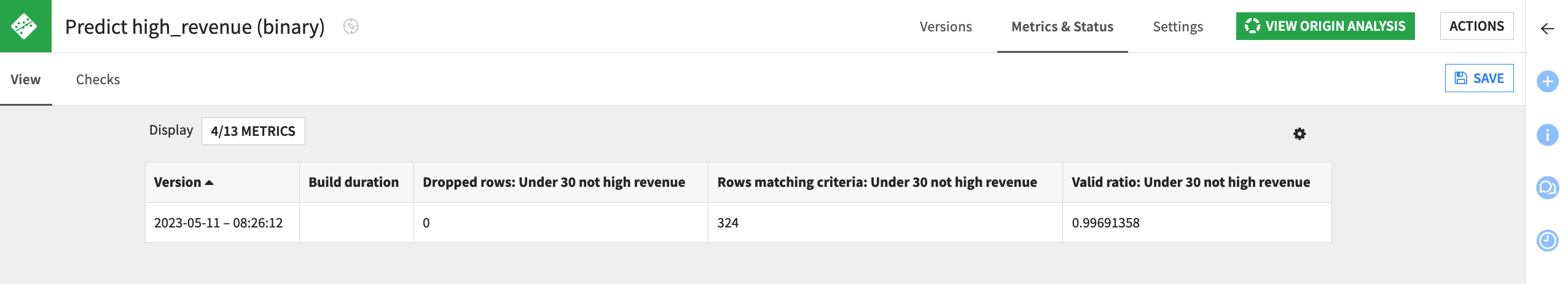Go to the Settings tab
This screenshot has width=1568, height=284.
pos(1177,26)
